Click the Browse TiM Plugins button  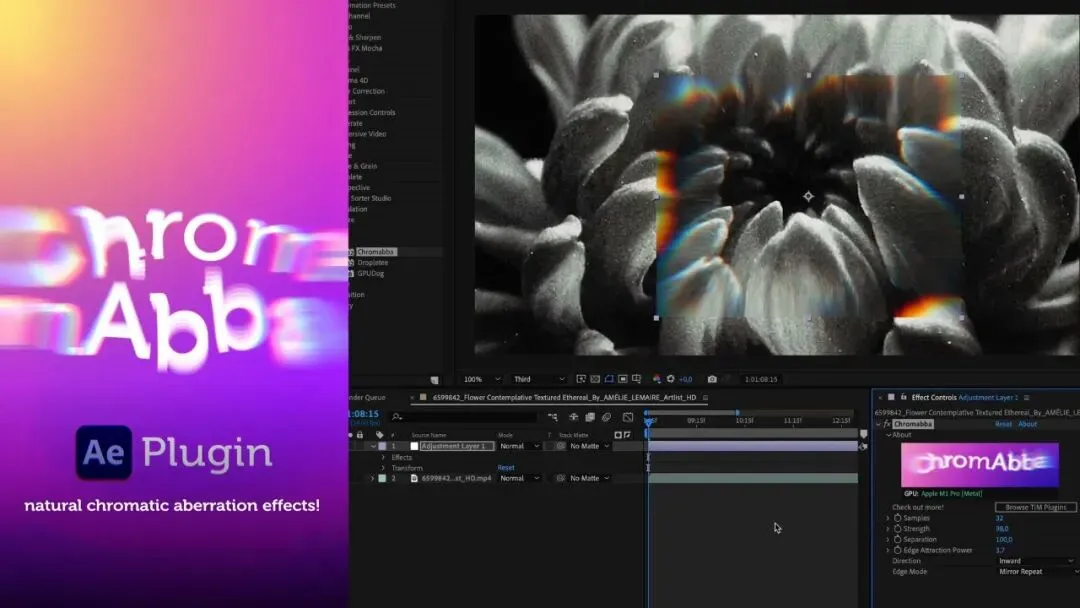coord(1035,507)
